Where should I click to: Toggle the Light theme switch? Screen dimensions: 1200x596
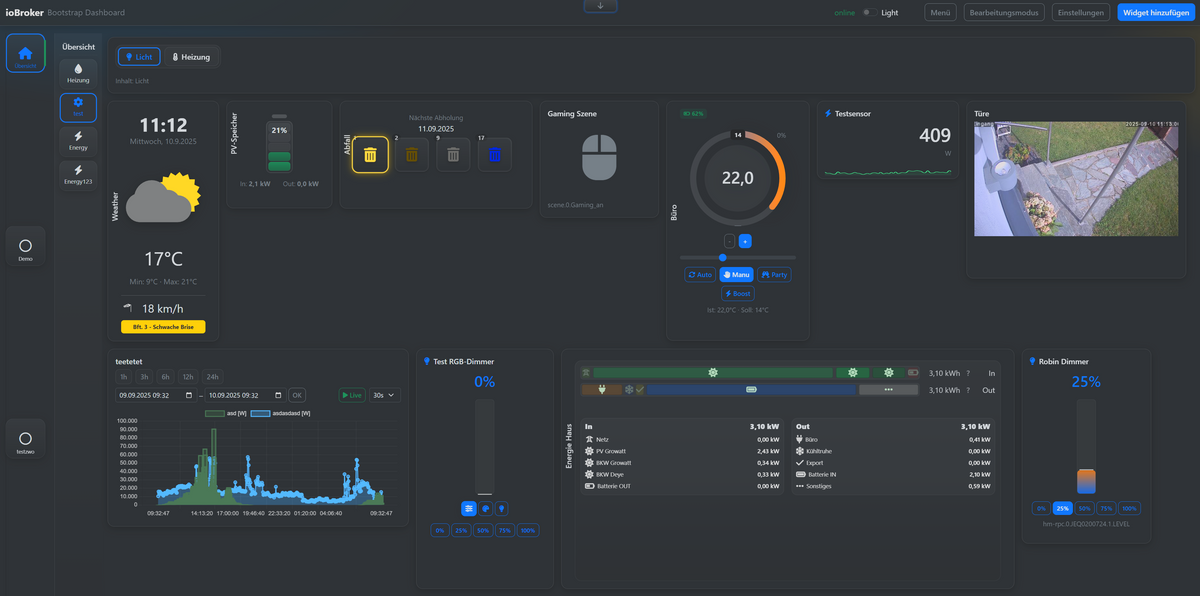tap(869, 13)
